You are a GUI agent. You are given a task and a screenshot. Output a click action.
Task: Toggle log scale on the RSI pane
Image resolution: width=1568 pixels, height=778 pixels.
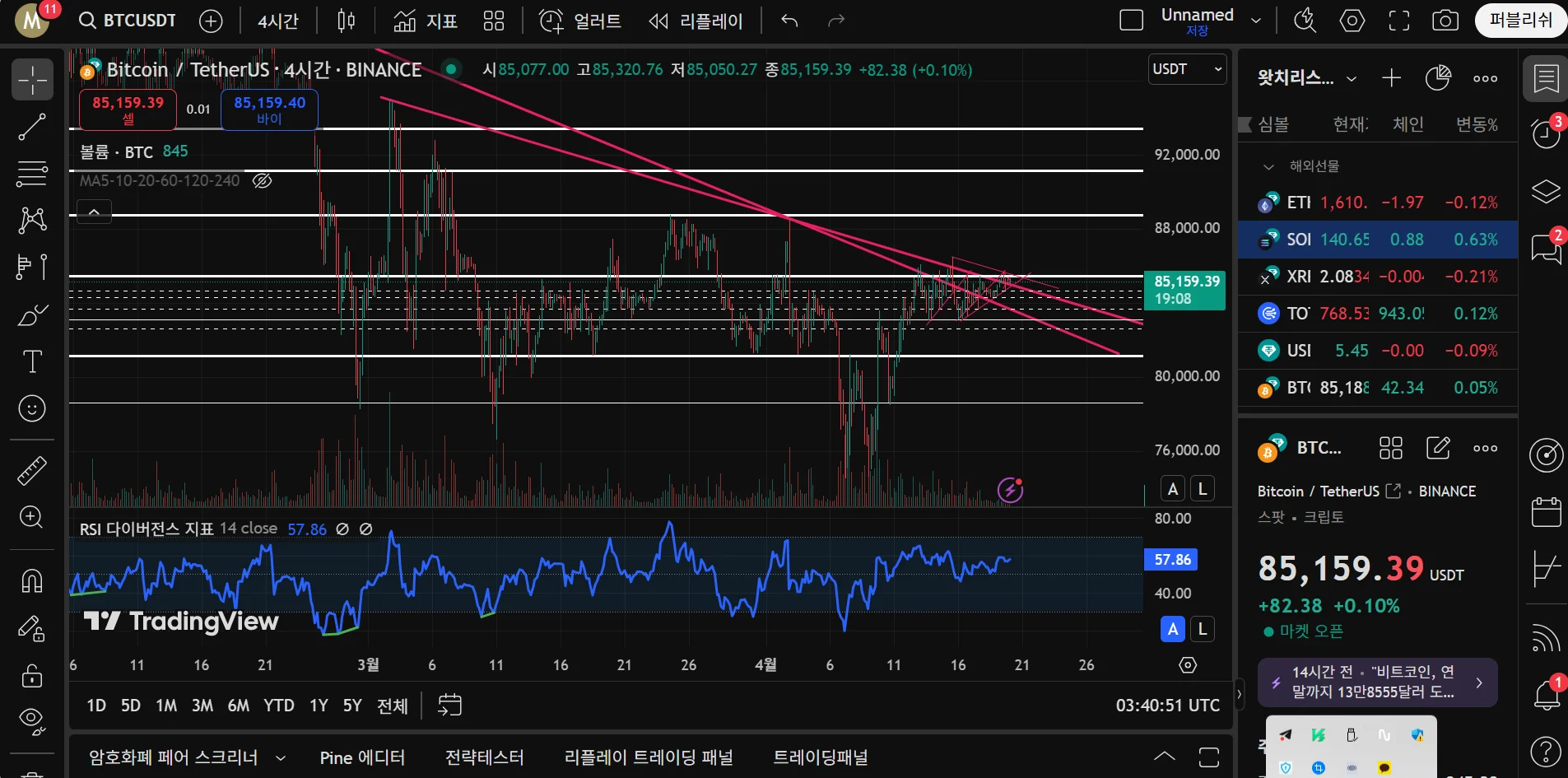1203,629
